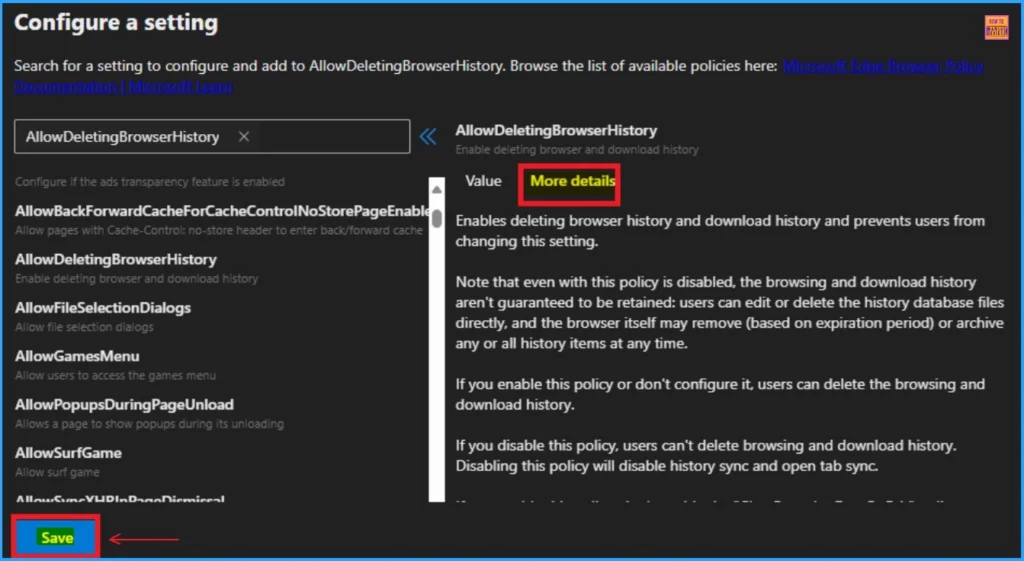Click the 'Allow surf game' description
The width and height of the screenshot is (1024, 561).
(57, 472)
